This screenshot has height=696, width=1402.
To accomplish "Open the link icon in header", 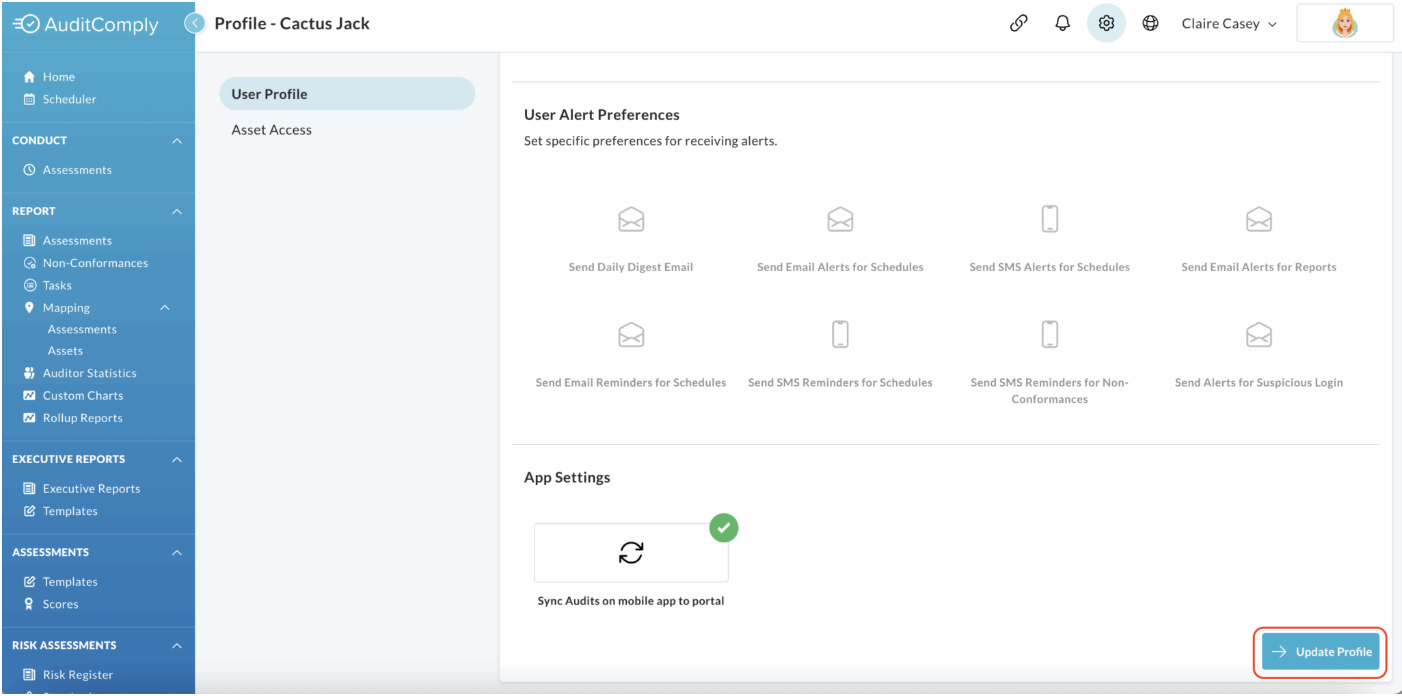I will click(1019, 24).
